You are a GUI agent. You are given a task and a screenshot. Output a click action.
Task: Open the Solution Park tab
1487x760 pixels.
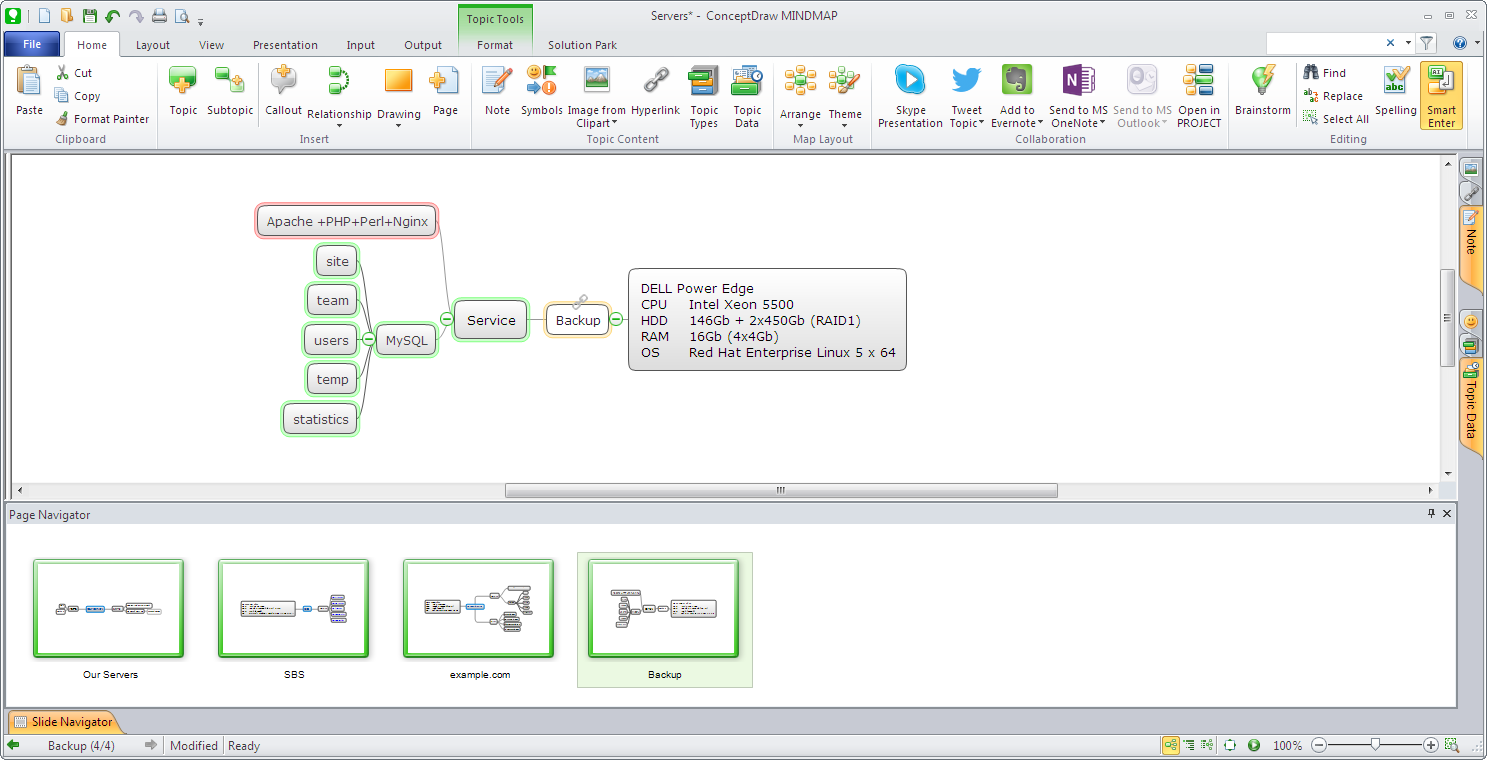(x=582, y=45)
